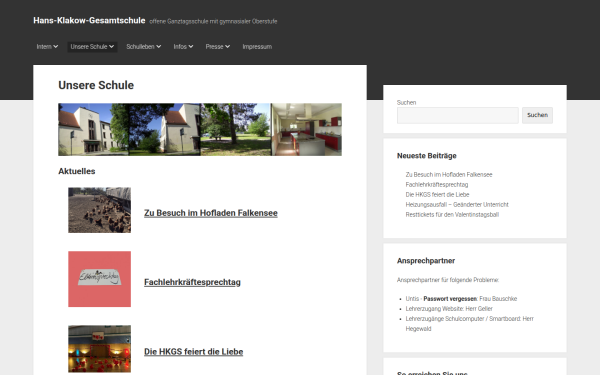Open 'Zu Besuch im Hofladen Falkensee' headline
600x375 pixels.
coord(211,213)
